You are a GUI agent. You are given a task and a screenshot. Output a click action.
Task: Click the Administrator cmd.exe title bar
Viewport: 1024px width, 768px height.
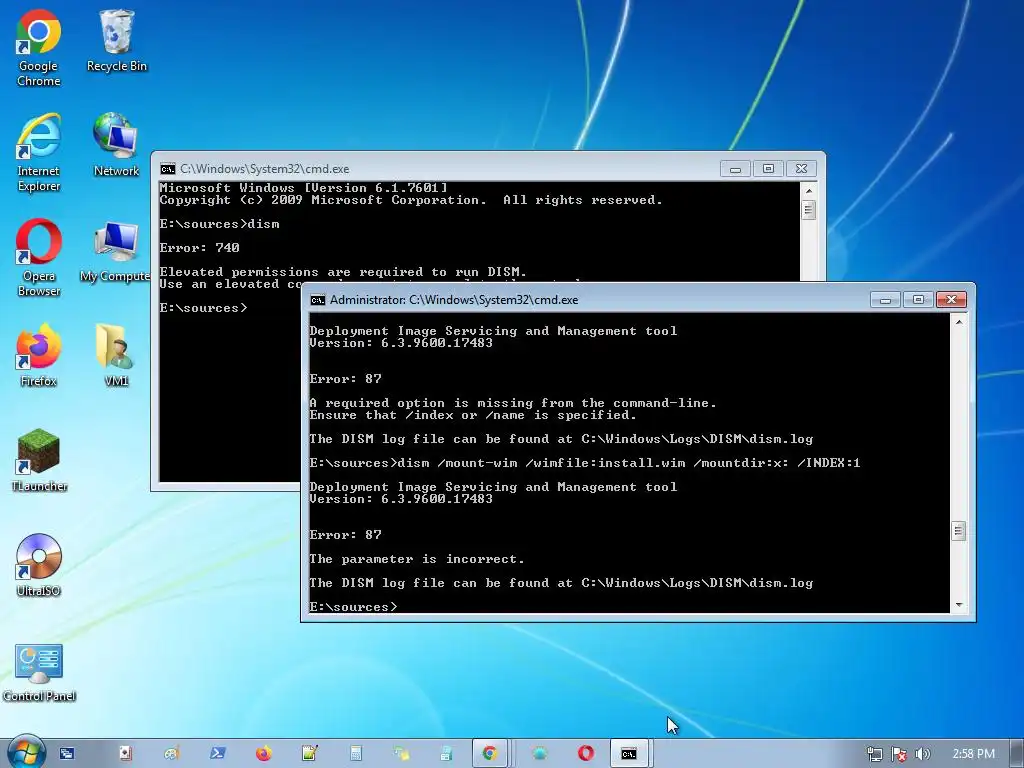click(588, 300)
